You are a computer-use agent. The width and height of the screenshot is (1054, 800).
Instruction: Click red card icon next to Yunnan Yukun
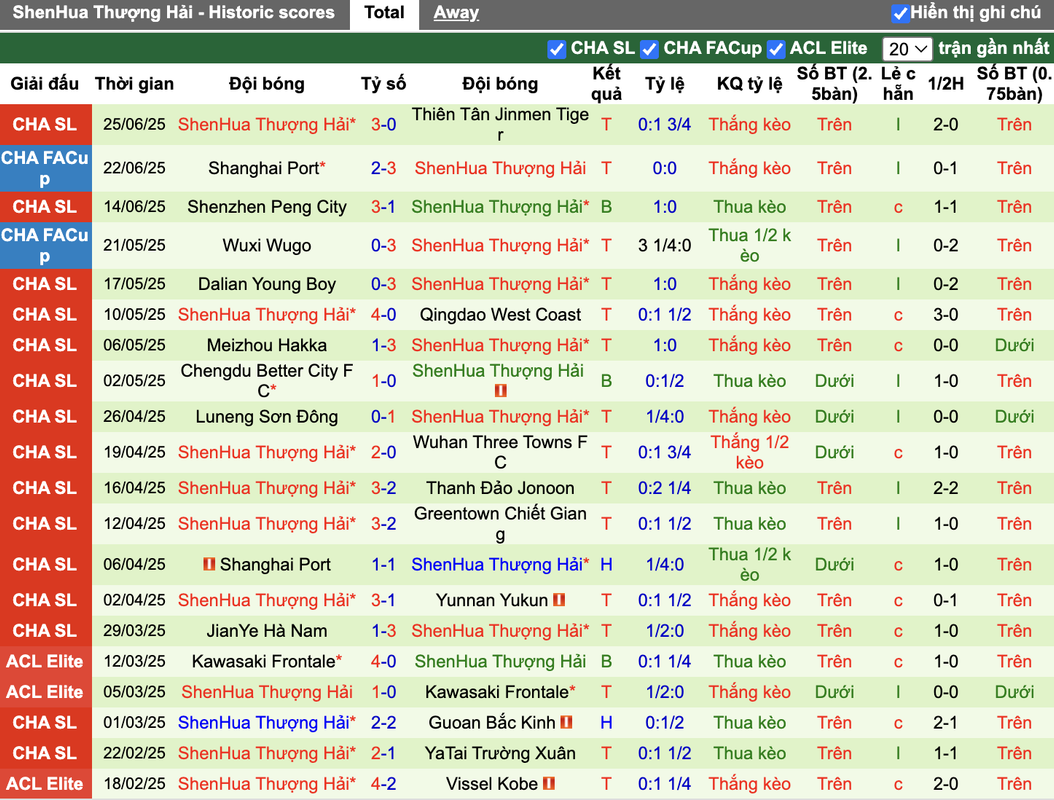(x=559, y=600)
